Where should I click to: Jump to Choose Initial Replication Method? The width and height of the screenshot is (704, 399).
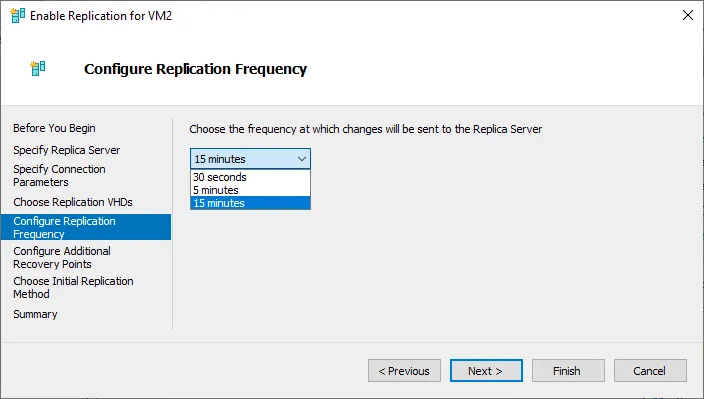click(73, 287)
